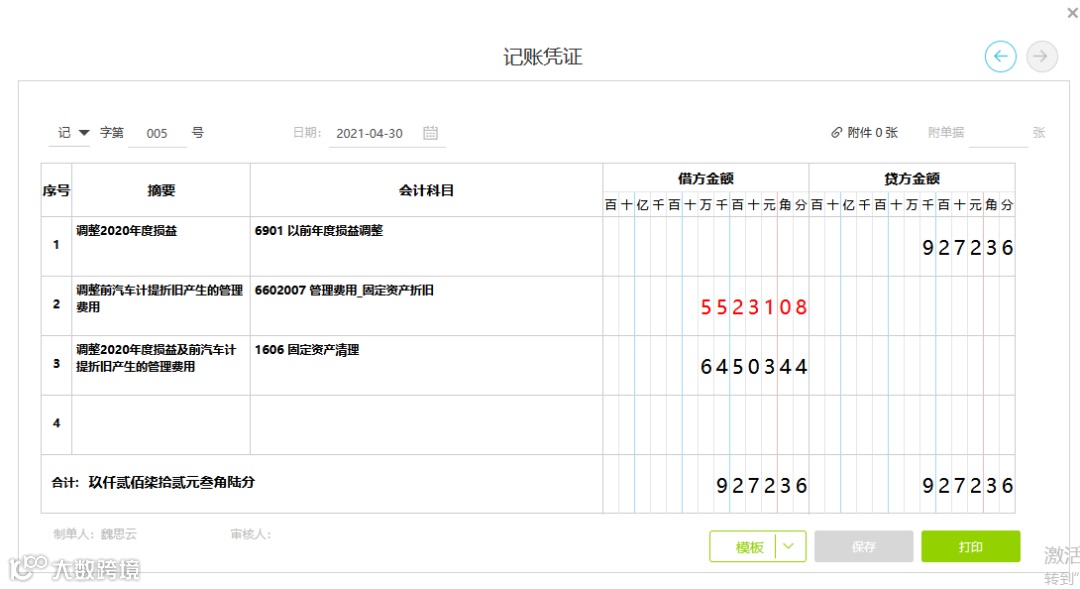This screenshot has height=589, width=1080.
Task: Click row number 2
Action: [56, 304]
